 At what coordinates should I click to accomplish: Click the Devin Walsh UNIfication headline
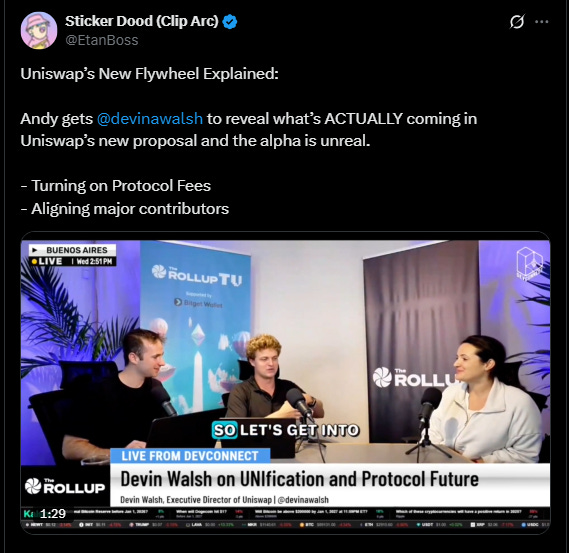[299, 479]
